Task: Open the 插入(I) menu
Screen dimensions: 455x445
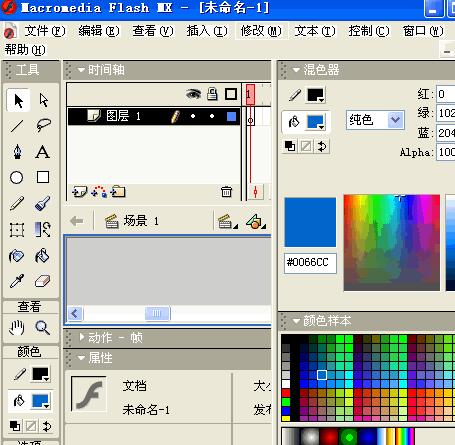Action: [207, 31]
